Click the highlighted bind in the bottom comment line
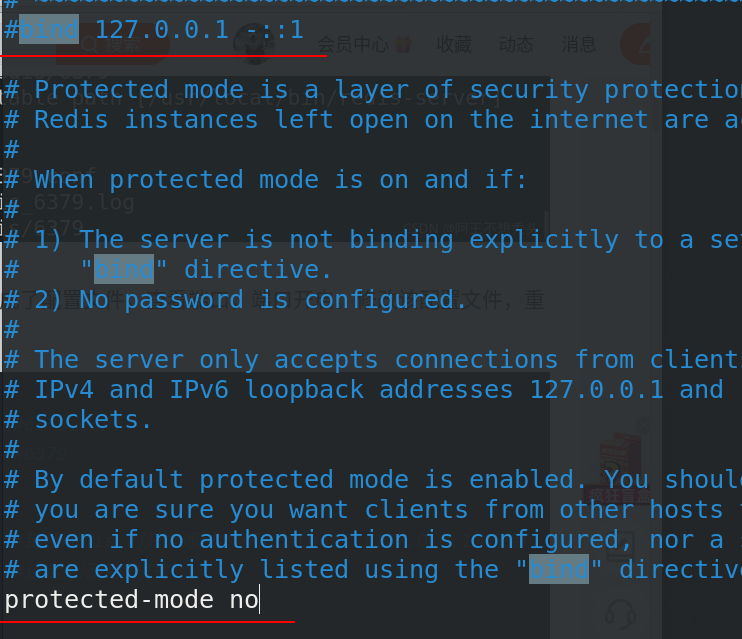Viewport: 742px width, 639px height. (559, 569)
